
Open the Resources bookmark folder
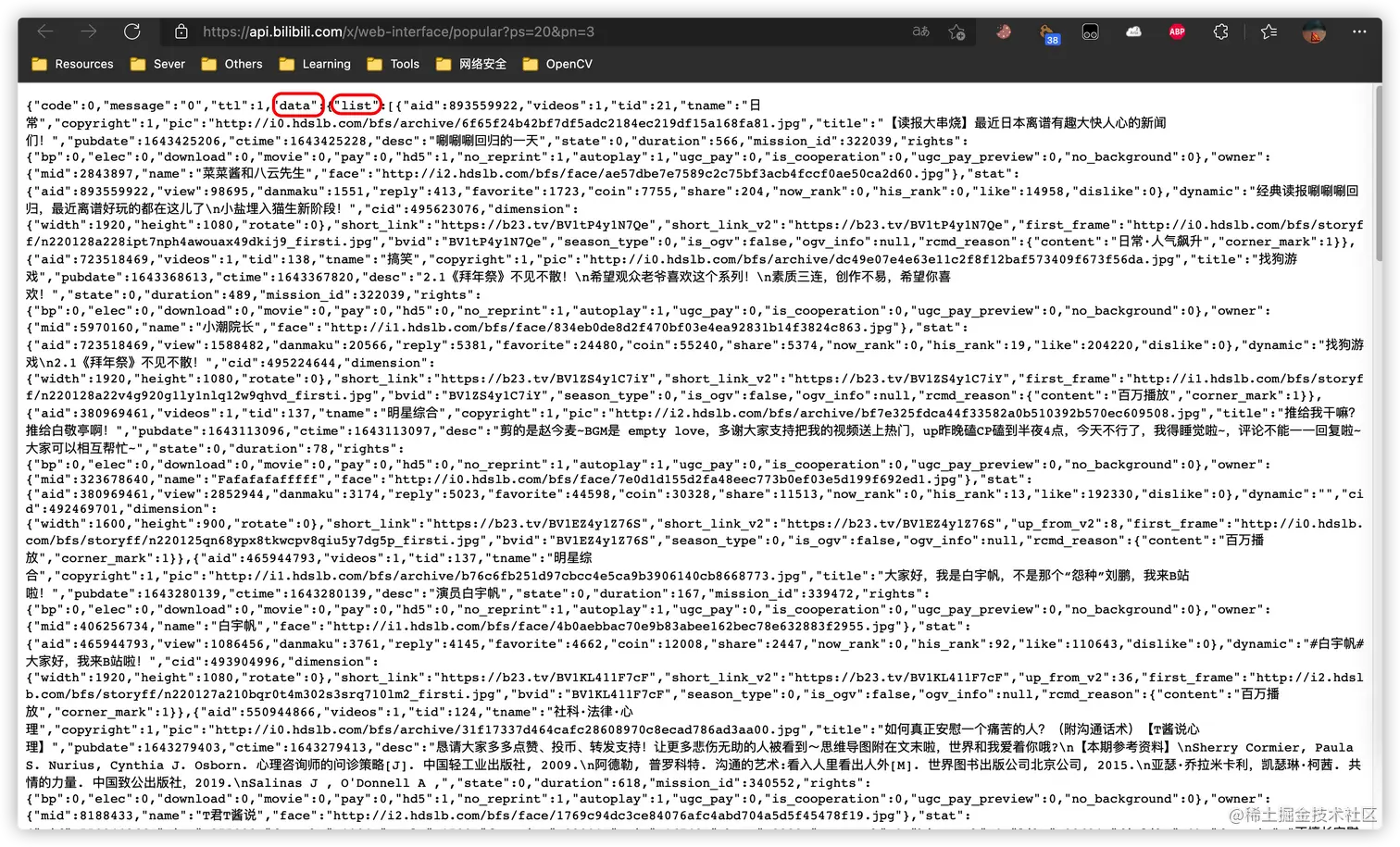[72, 64]
